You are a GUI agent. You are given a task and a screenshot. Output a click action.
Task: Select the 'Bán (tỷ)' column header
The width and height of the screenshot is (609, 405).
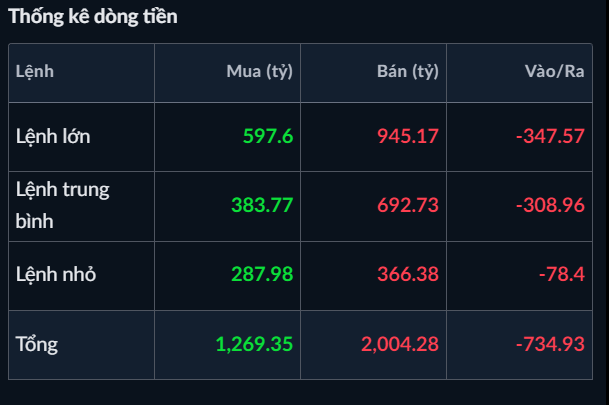pyautogui.click(x=408, y=71)
